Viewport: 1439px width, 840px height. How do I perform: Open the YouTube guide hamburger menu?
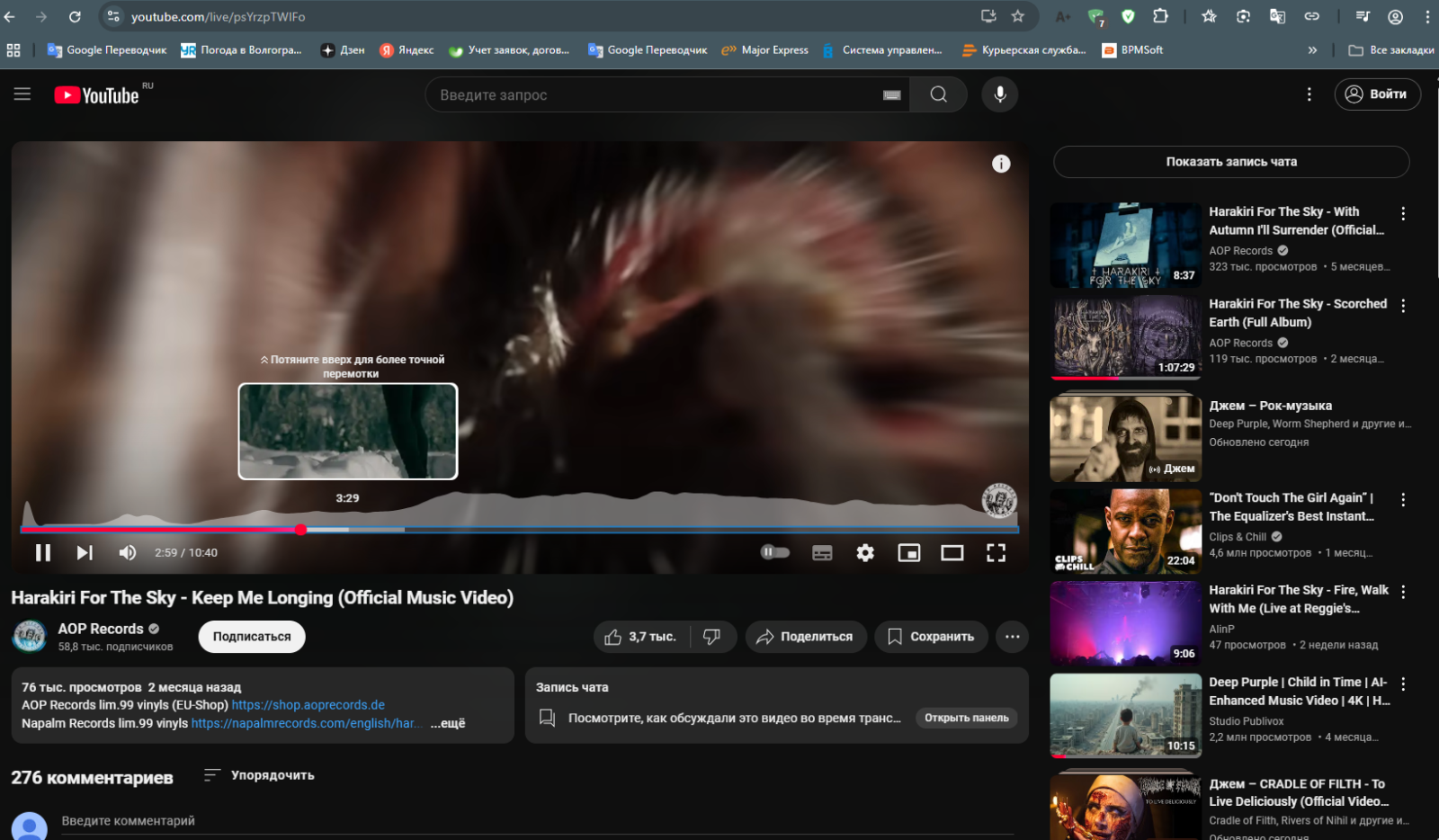[22, 94]
